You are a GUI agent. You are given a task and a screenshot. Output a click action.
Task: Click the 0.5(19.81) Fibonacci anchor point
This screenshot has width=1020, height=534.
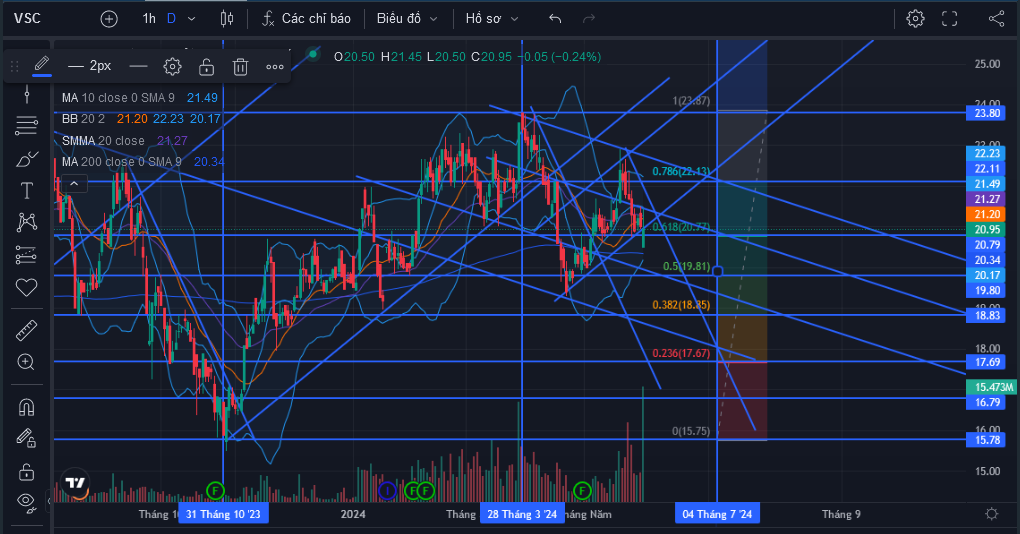[718, 271]
